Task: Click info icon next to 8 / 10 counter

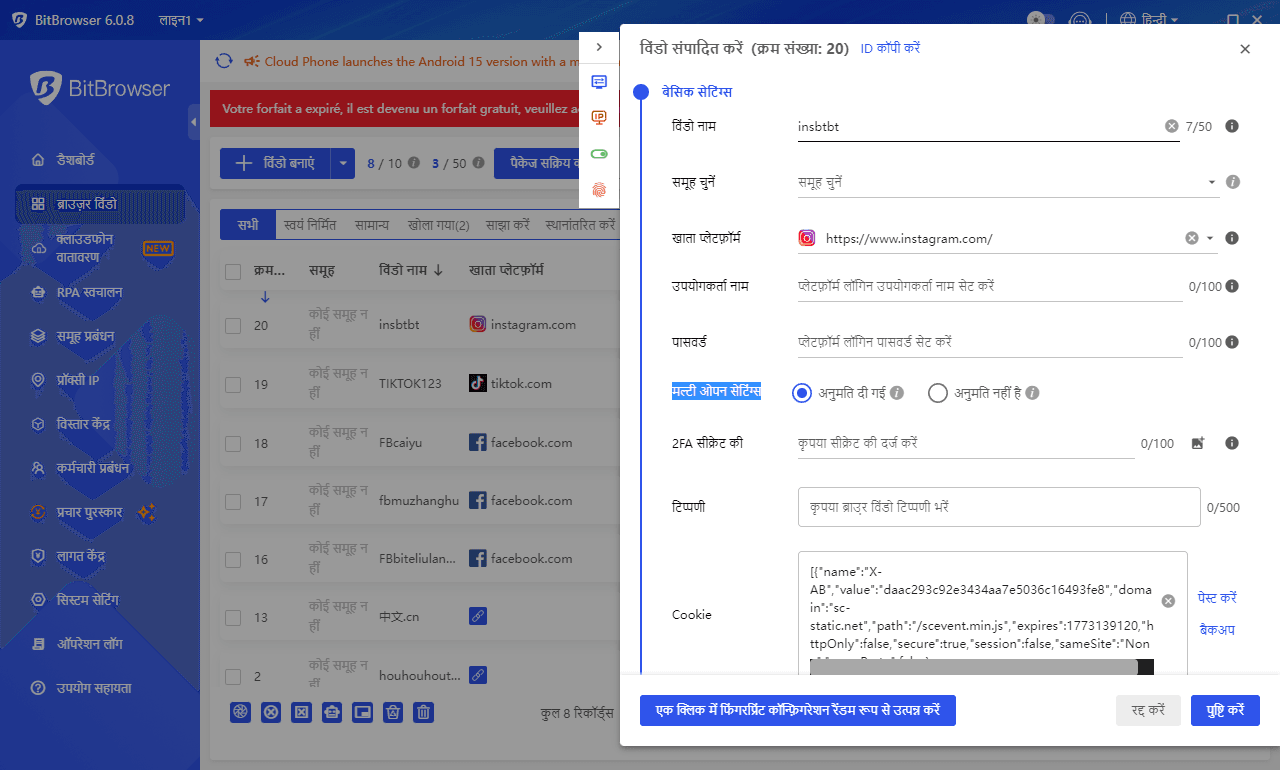Action: point(414,163)
